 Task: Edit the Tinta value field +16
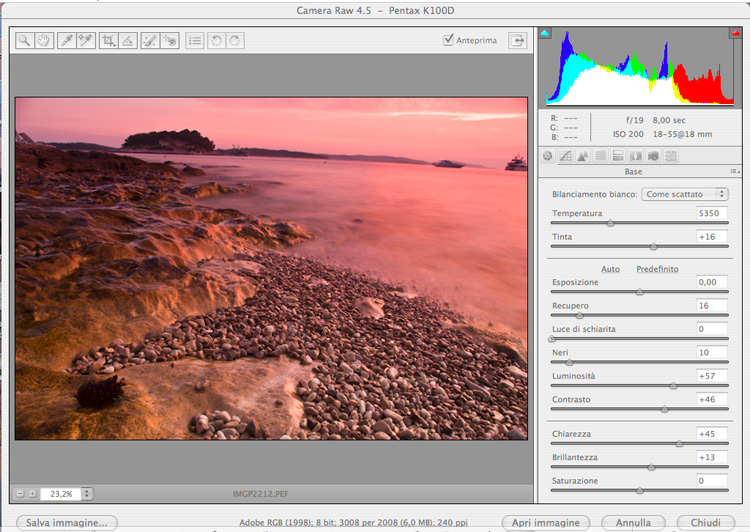click(712, 236)
